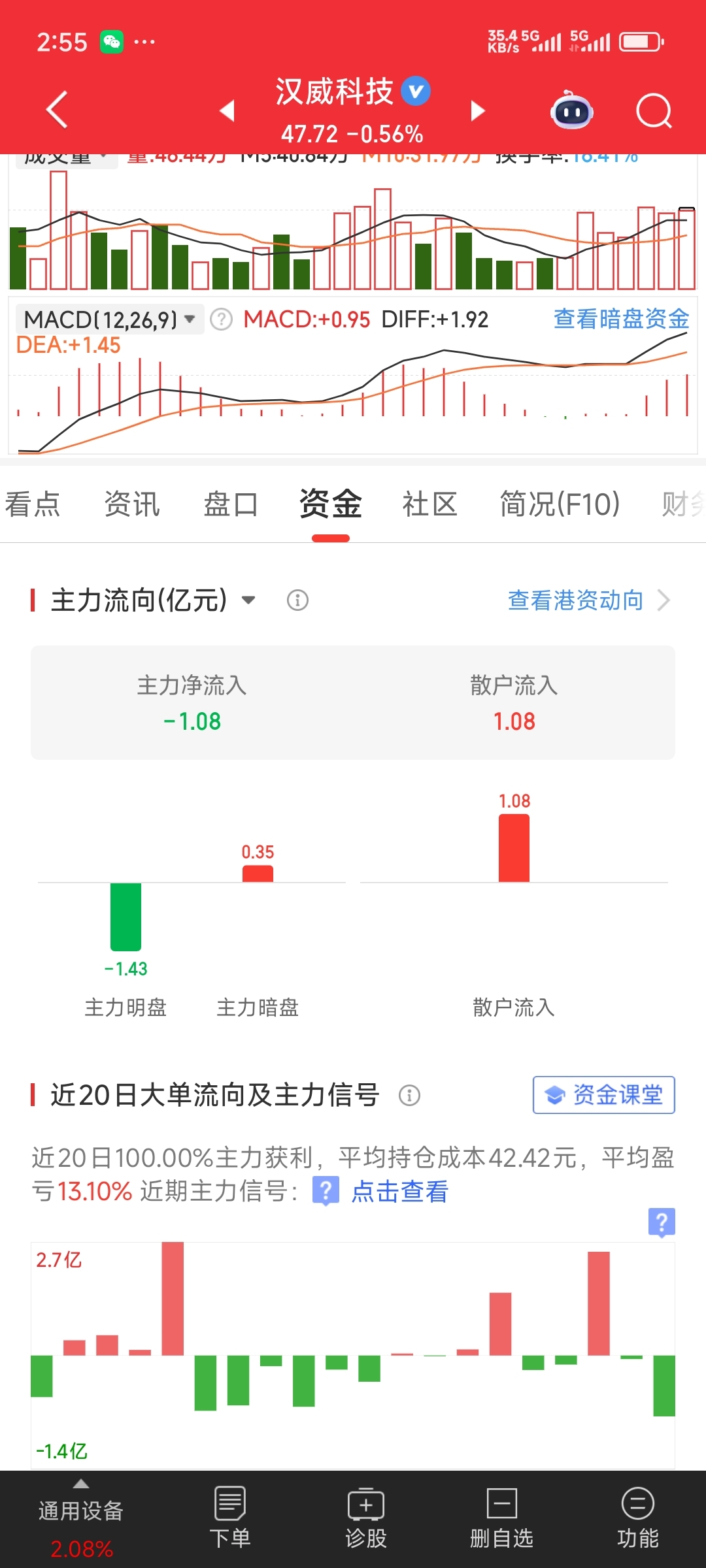This screenshot has width=706, height=1568.
Task: Tap info icon beside 主力流向(亿元)
Action: click(297, 600)
